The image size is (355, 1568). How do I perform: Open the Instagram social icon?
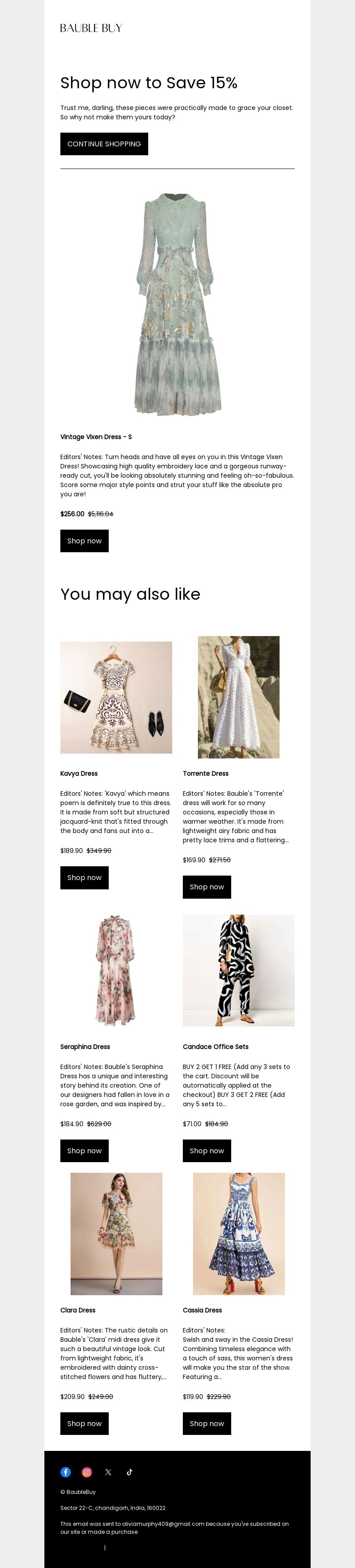(x=87, y=1472)
